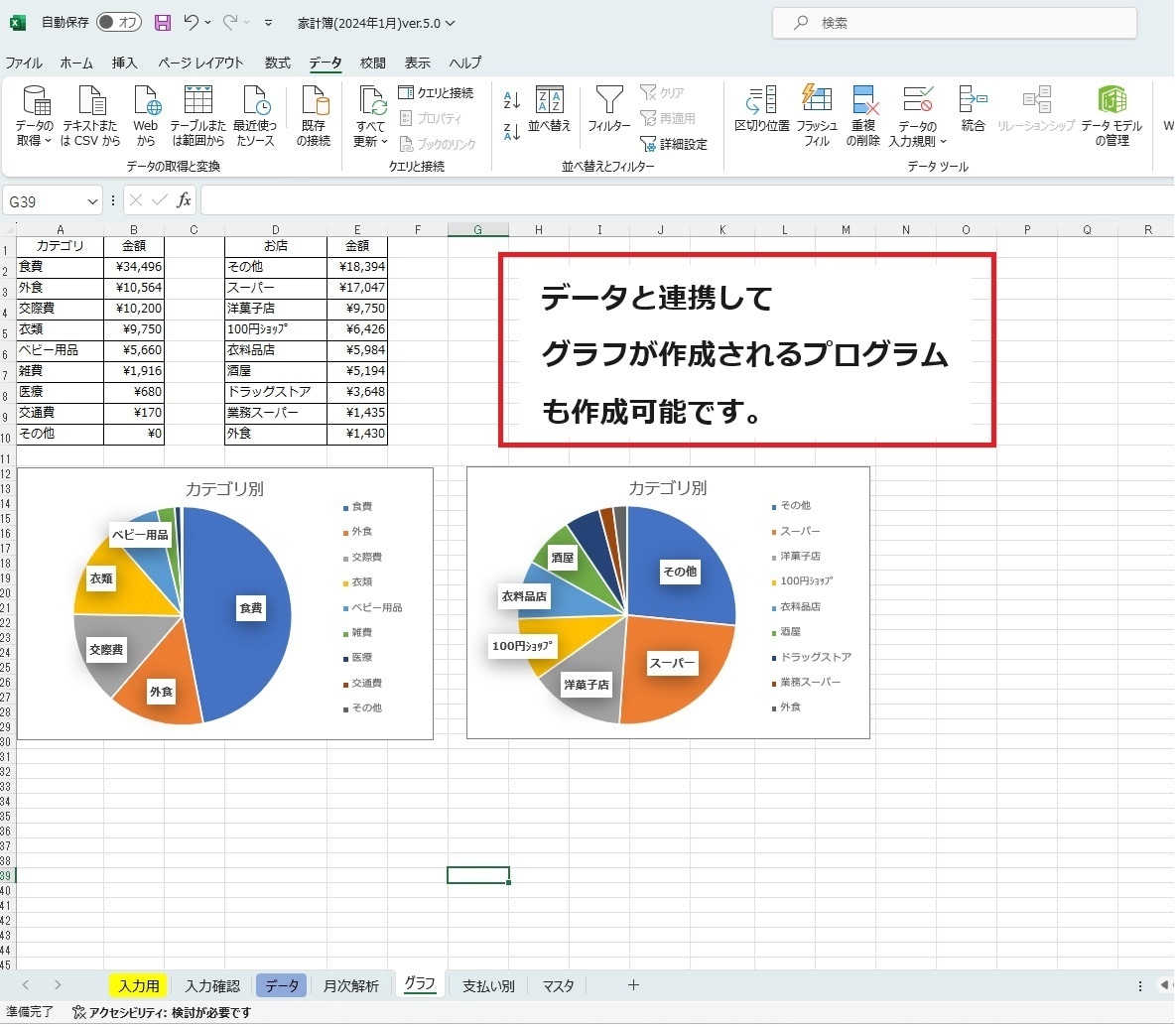The height and width of the screenshot is (1027, 1176).
Task: Open the マスタ sheet tab
Action: [x=558, y=985]
